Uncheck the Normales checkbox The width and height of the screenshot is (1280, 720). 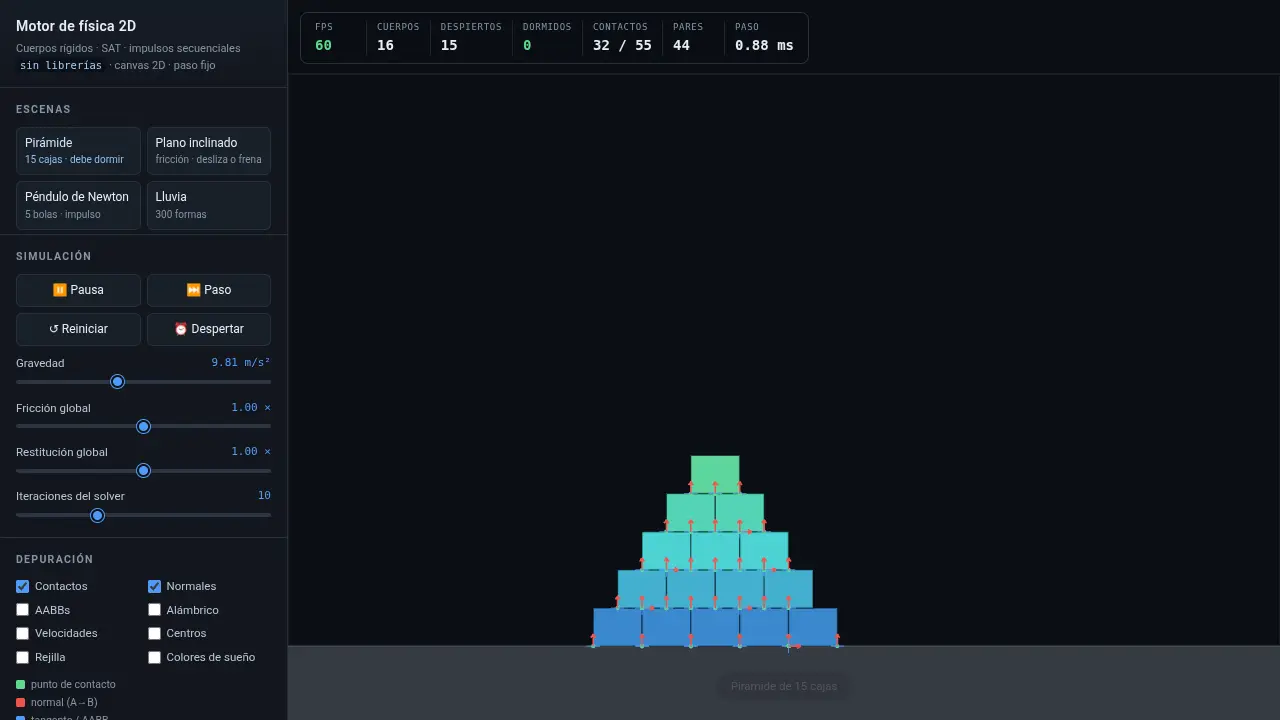pyautogui.click(x=155, y=586)
